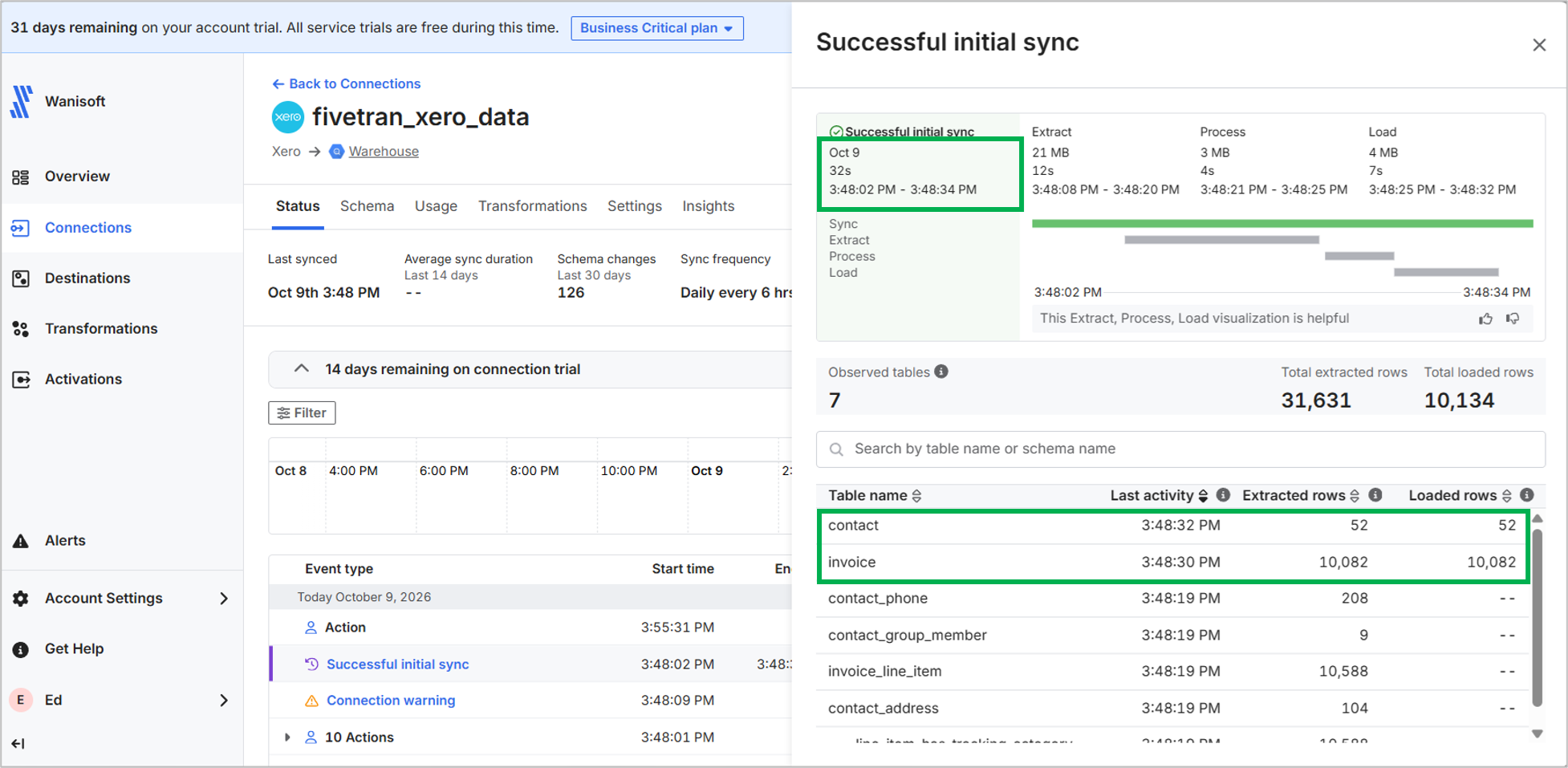Click the table list scrollbar thumb

1538,618
